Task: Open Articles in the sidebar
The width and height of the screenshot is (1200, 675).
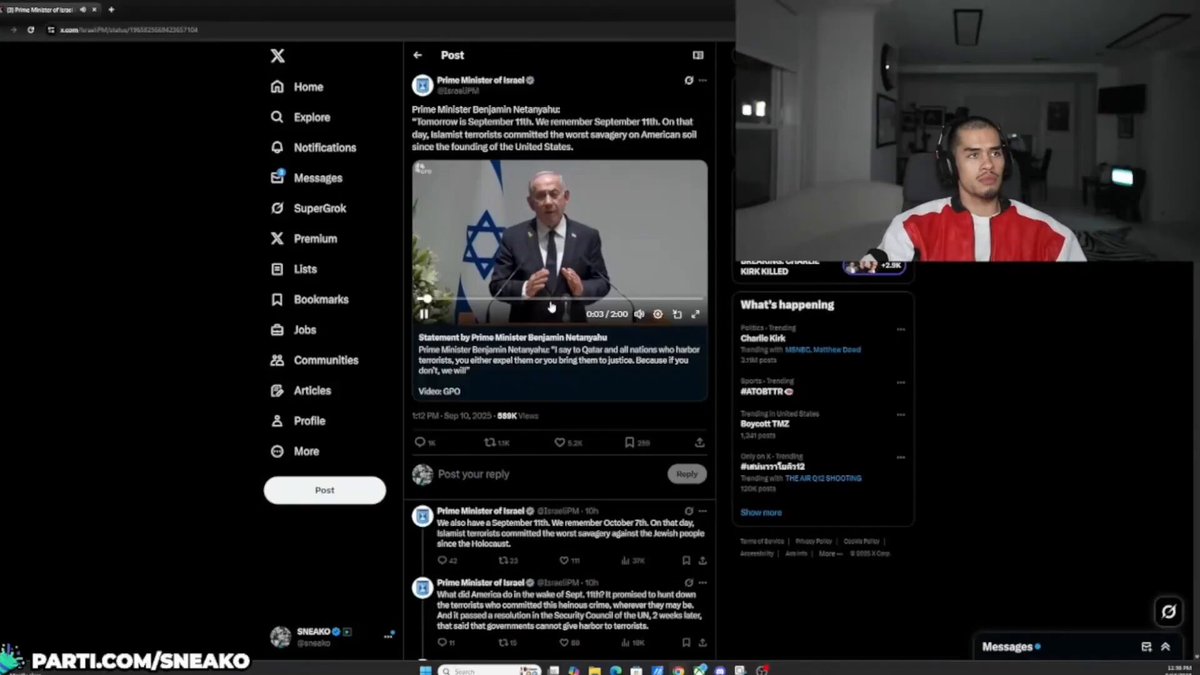Action: coord(300,390)
